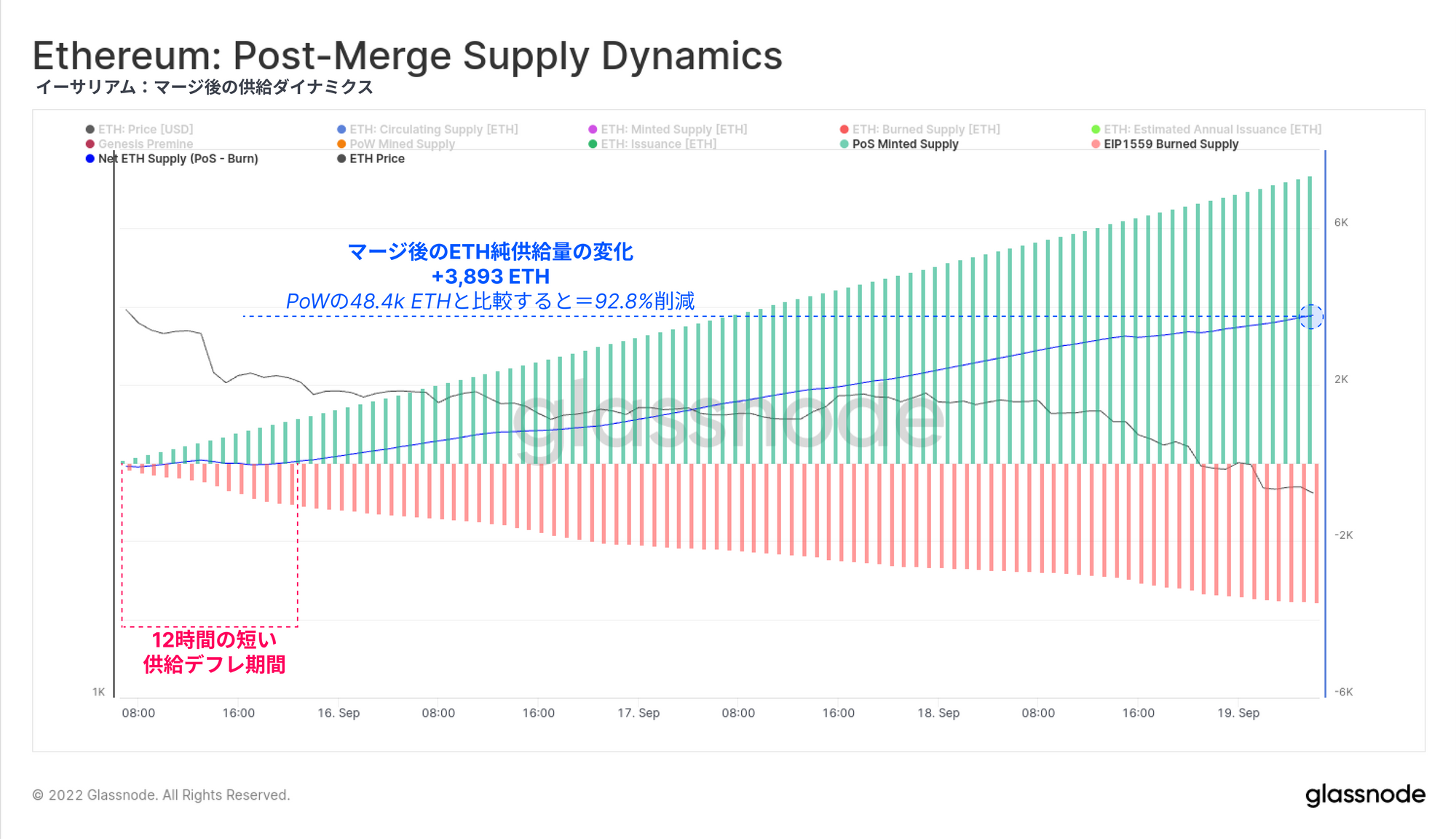1456x839 pixels.
Task: Click the glassnode logo at bottom right
Action: (x=1365, y=795)
